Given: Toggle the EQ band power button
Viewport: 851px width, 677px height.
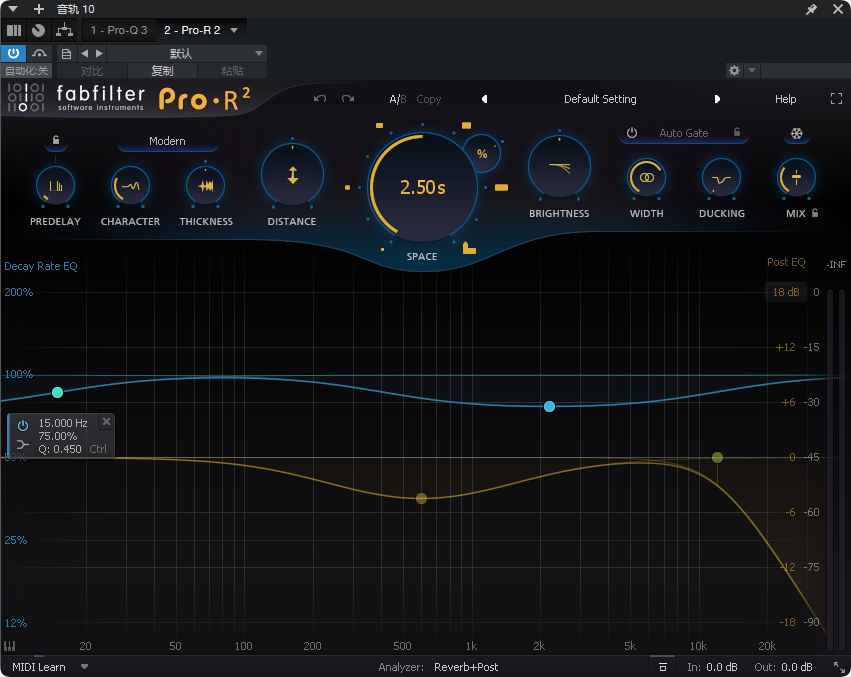Looking at the screenshot, I should 23,425.
